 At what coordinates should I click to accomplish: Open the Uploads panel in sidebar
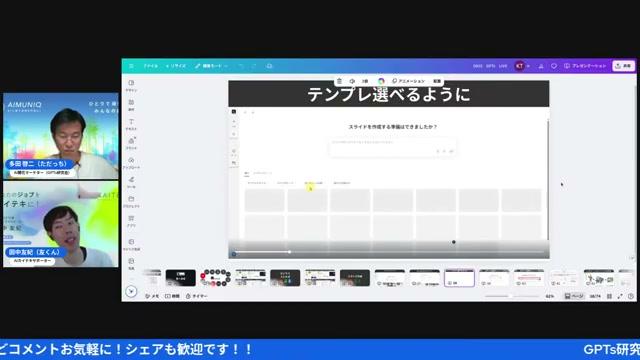[131, 163]
